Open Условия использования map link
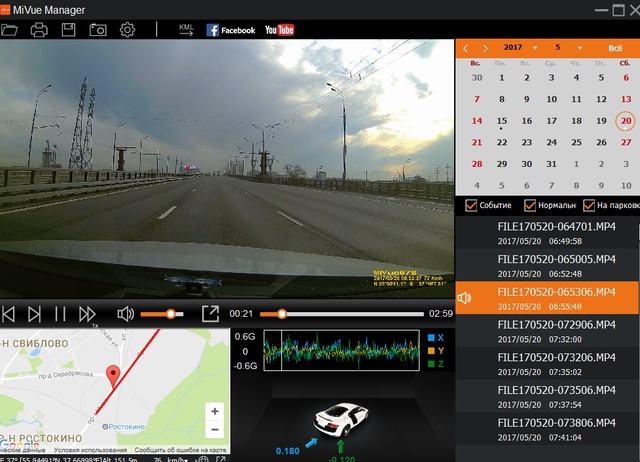 (x=90, y=450)
